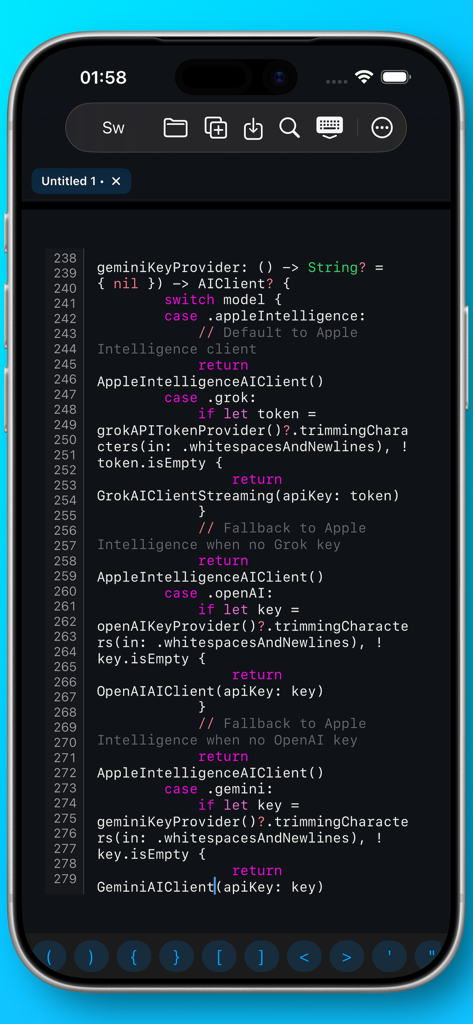473x1024 pixels.
Task: Select the Untitled 1 tab
Action: point(72,181)
